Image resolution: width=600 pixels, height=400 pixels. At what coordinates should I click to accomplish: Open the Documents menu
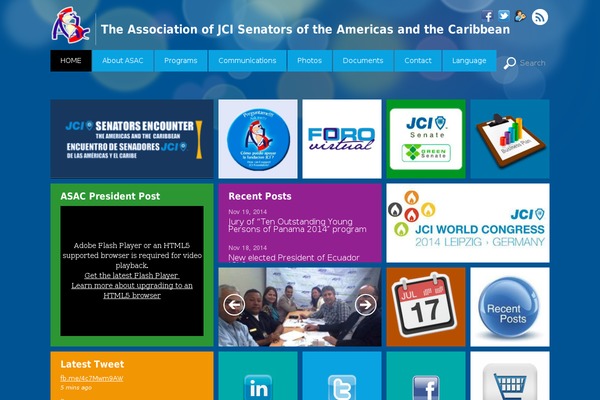tap(363, 60)
